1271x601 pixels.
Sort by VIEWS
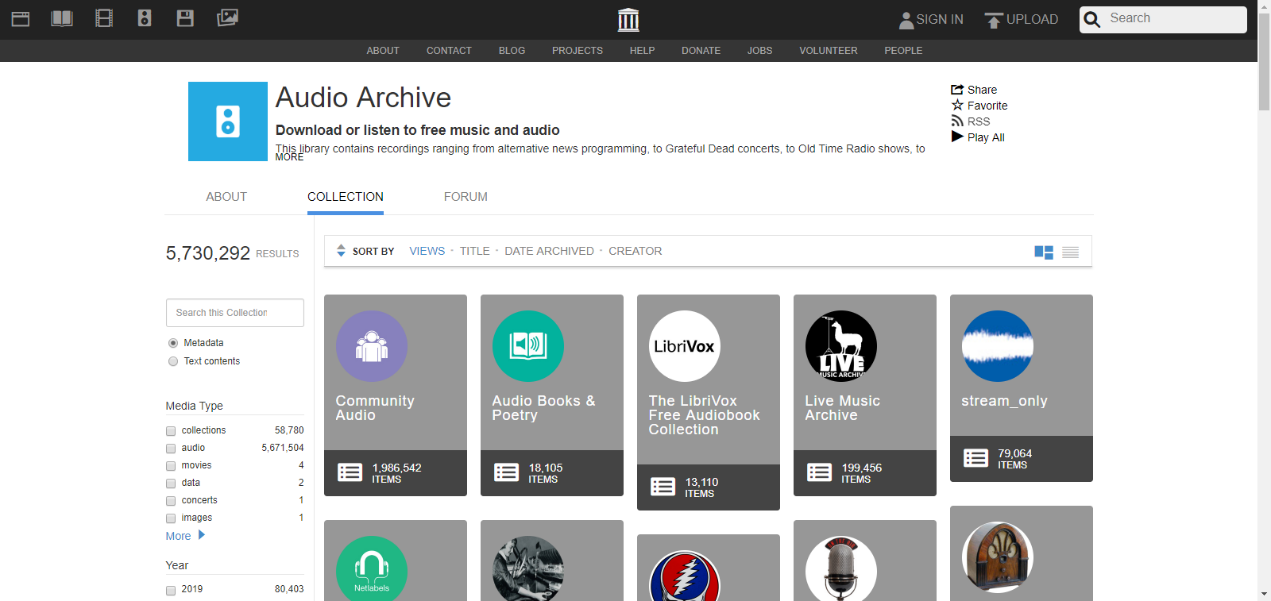click(427, 251)
